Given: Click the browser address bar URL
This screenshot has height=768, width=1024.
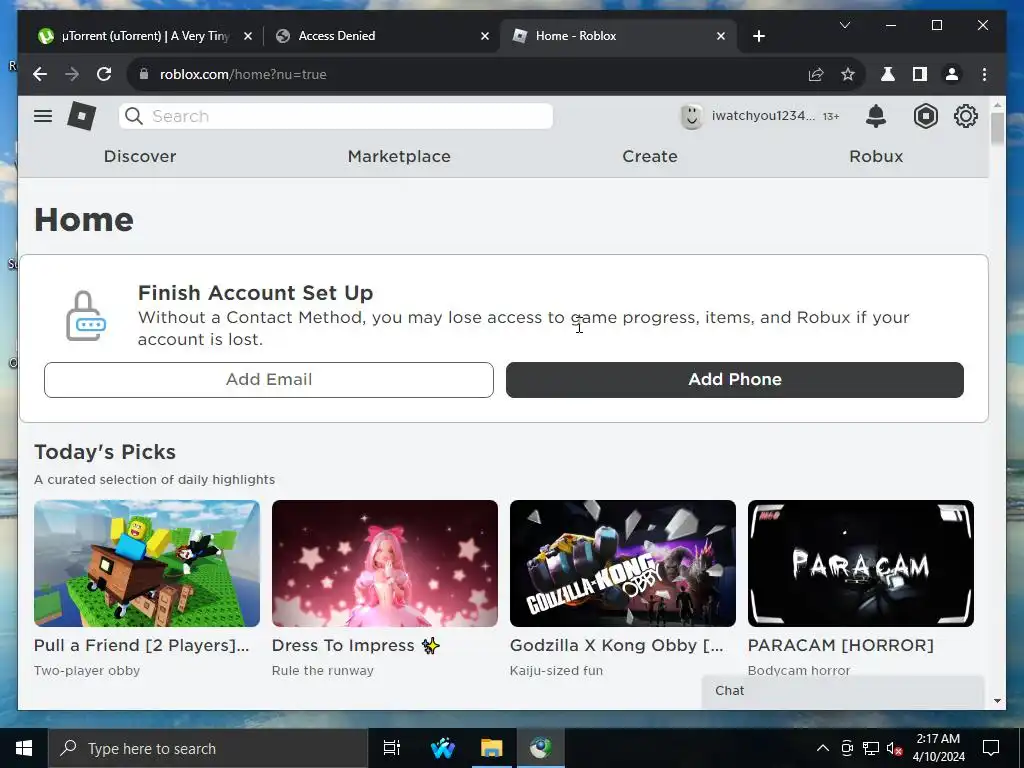Looking at the screenshot, I should click(243, 74).
